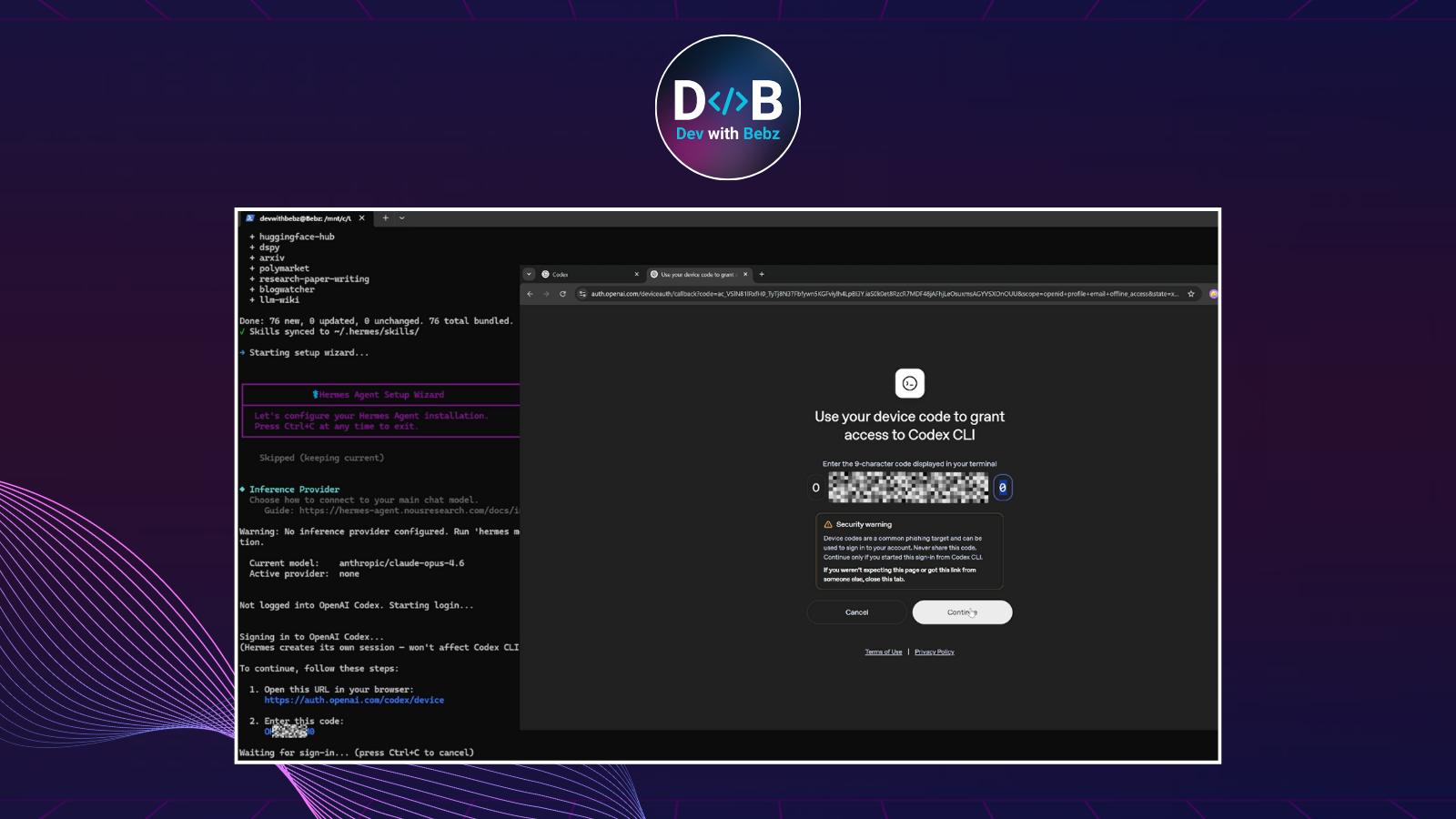This screenshot has height=819, width=1456.
Task: Click the 'anthropic/claude-opus-4.6' model text
Action: coord(401,563)
